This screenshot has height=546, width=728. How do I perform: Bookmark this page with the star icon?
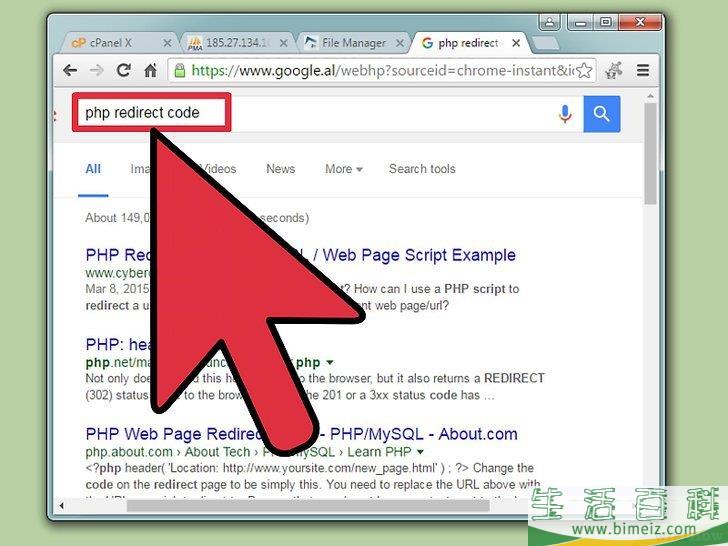(584, 71)
